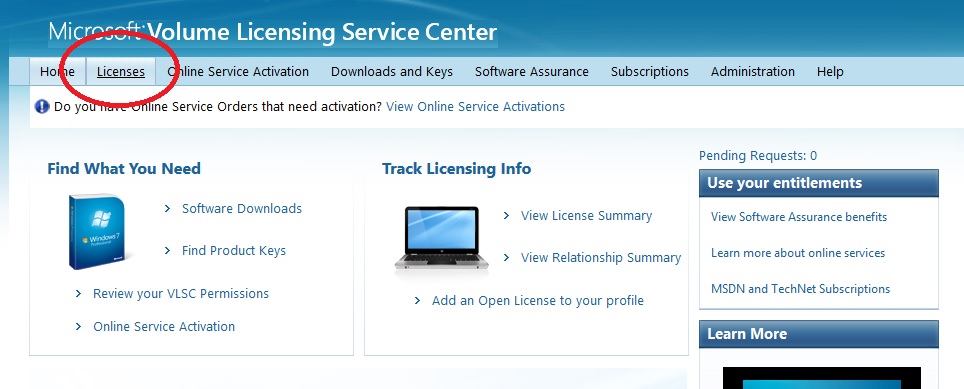
Task: Open the Licenses menu tab
Action: pyautogui.click(x=121, y=72)
